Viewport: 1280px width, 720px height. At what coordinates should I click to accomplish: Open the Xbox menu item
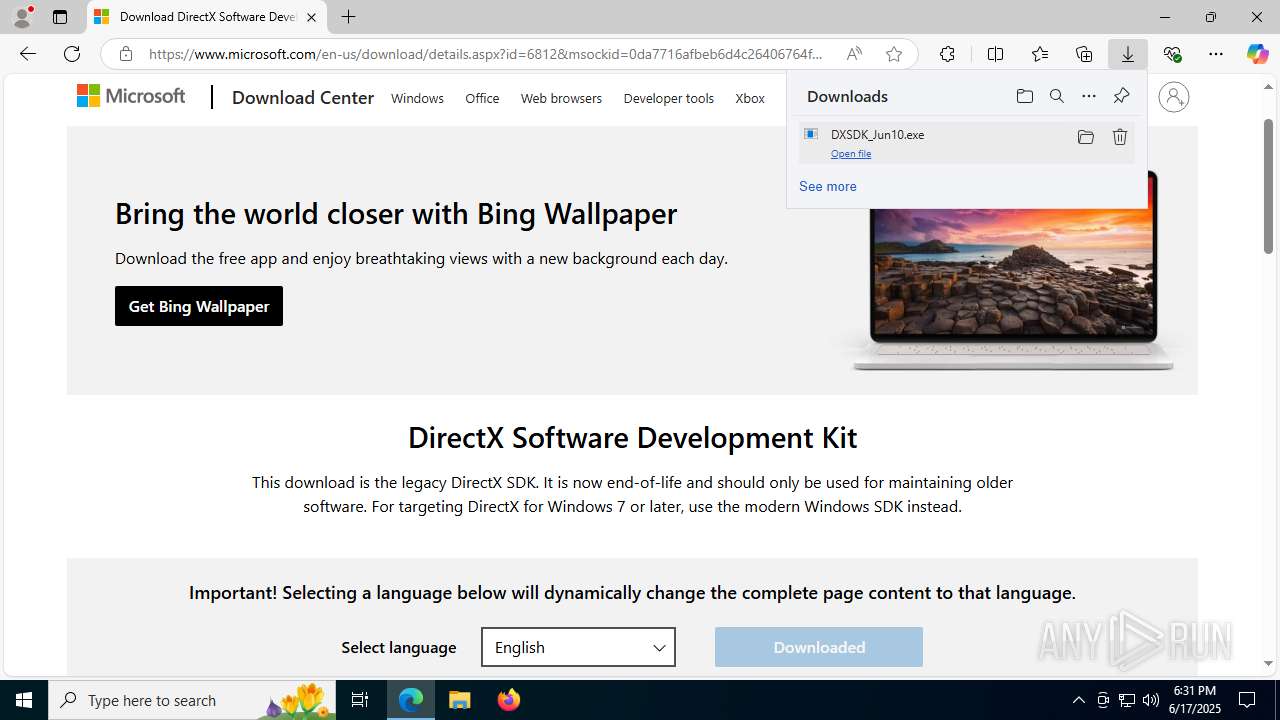click(x=750, y=98)
